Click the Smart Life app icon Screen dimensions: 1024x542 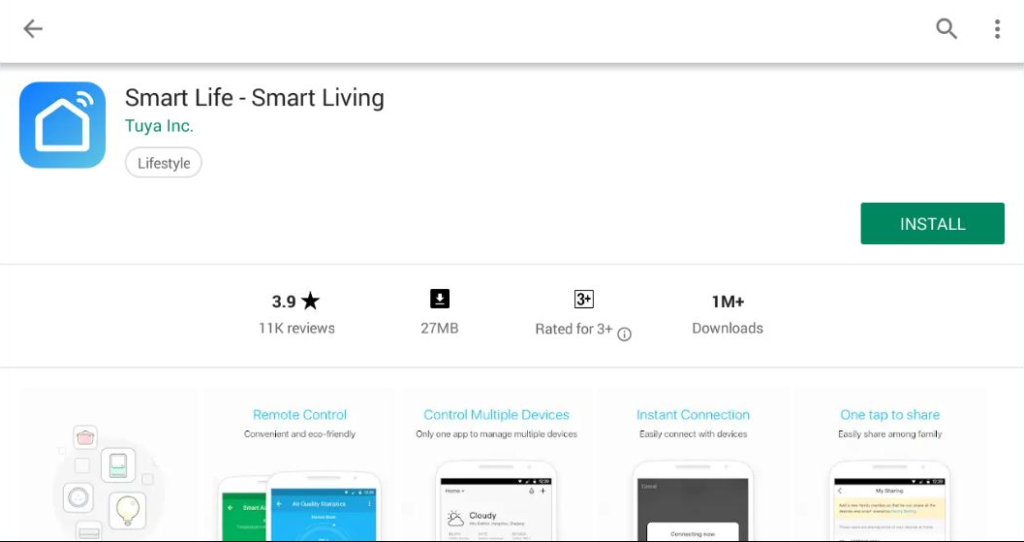[62, 125]
